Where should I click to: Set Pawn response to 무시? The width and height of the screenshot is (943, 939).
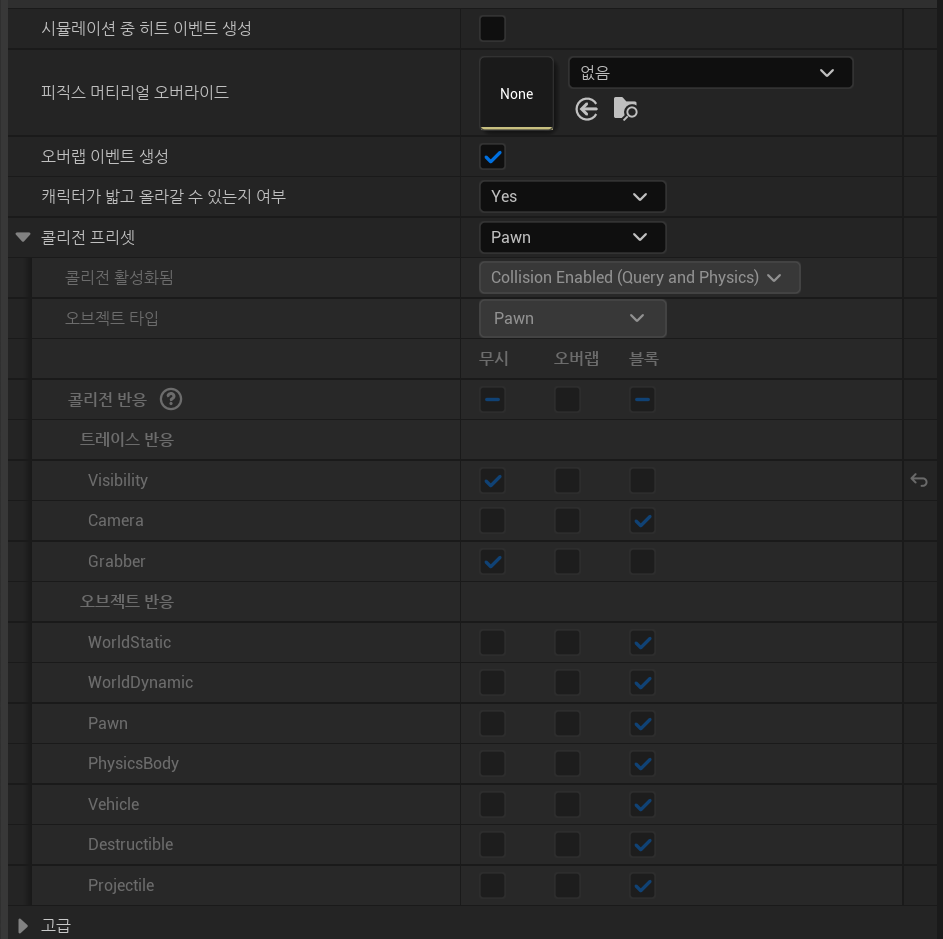click(493, 724)
